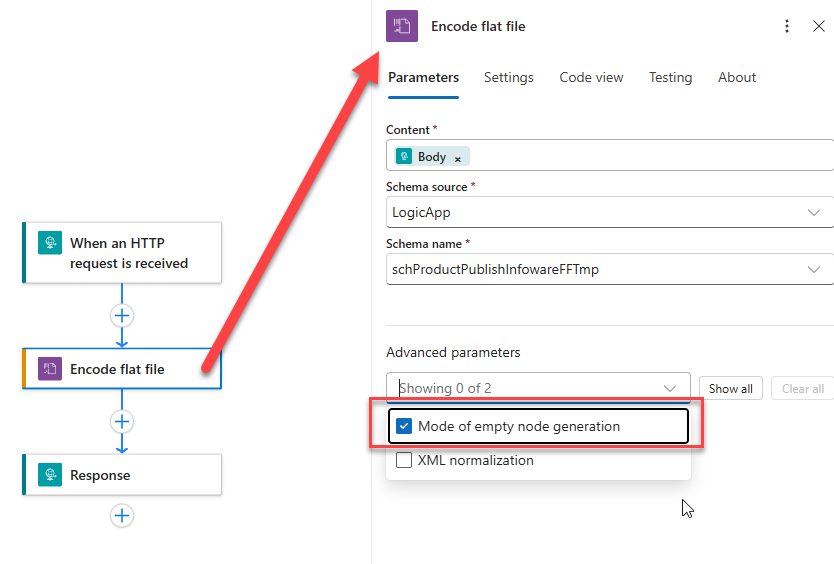Remove the Body token from Content
The height and width of the screenshot is (564, 834).
click(x=457, y=159)
